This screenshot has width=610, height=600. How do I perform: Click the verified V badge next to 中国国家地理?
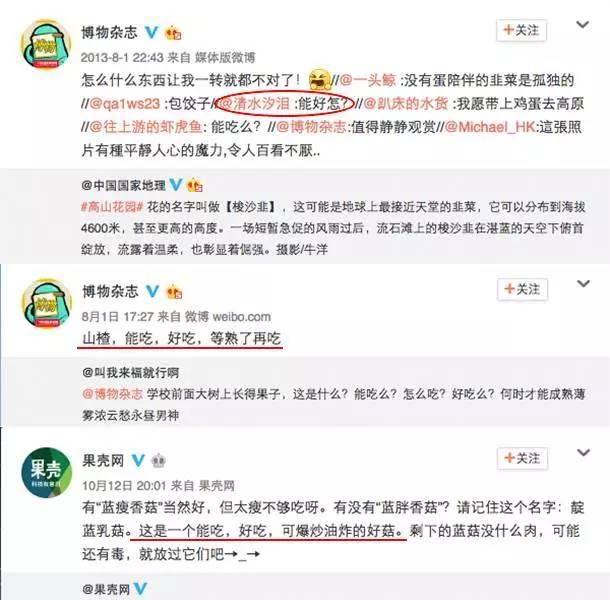pyautogui.click(x=176, y=185)
